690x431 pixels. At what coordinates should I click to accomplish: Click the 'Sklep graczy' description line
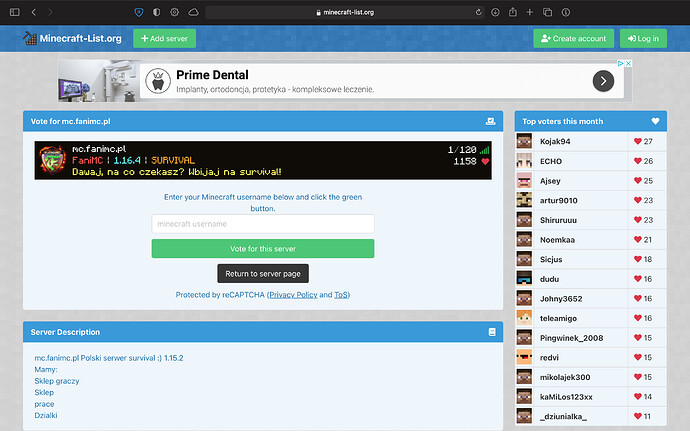57,381
